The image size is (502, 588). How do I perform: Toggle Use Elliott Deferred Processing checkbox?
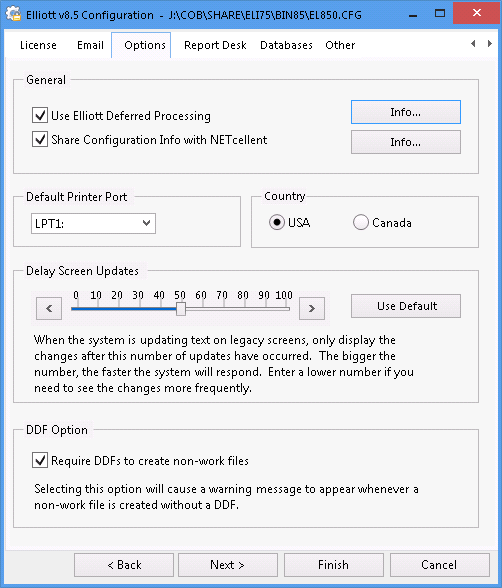(x=40, y=116)
